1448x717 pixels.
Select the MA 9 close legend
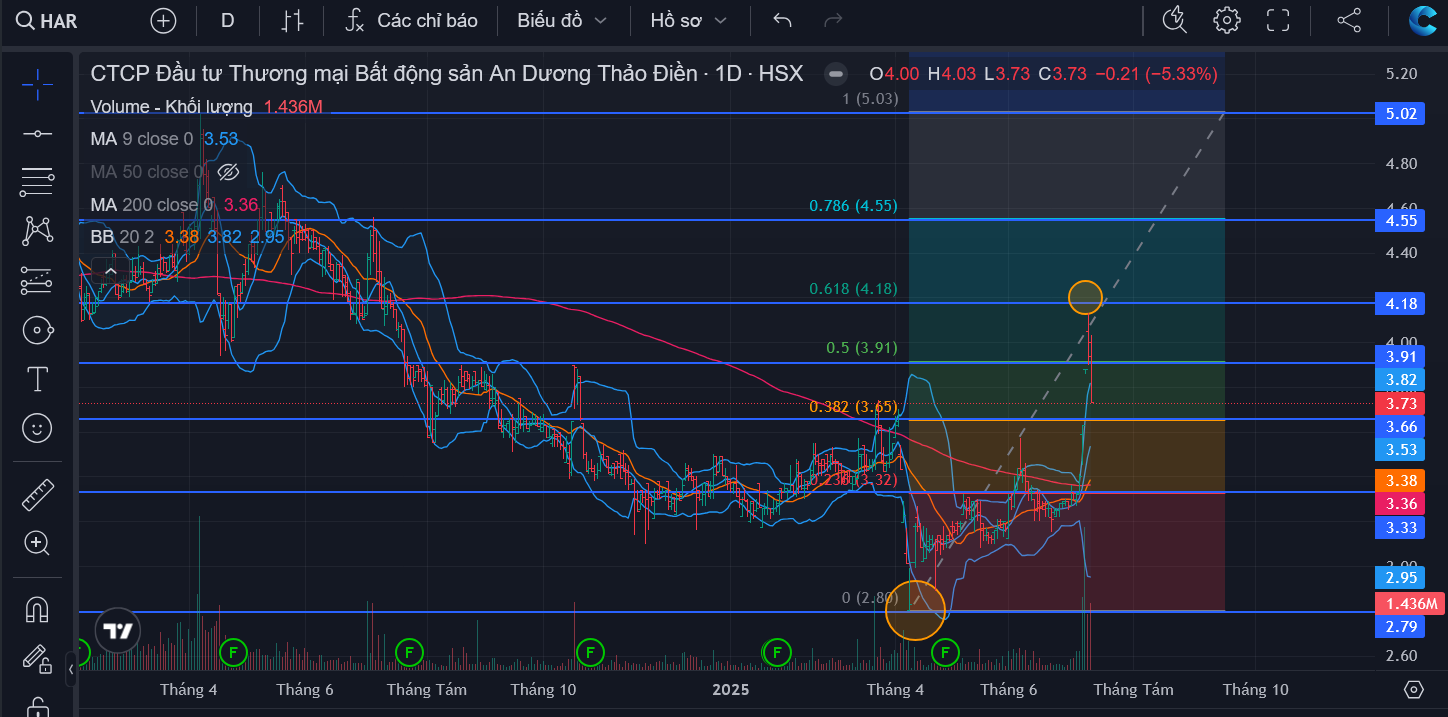[x=141, y=139]
